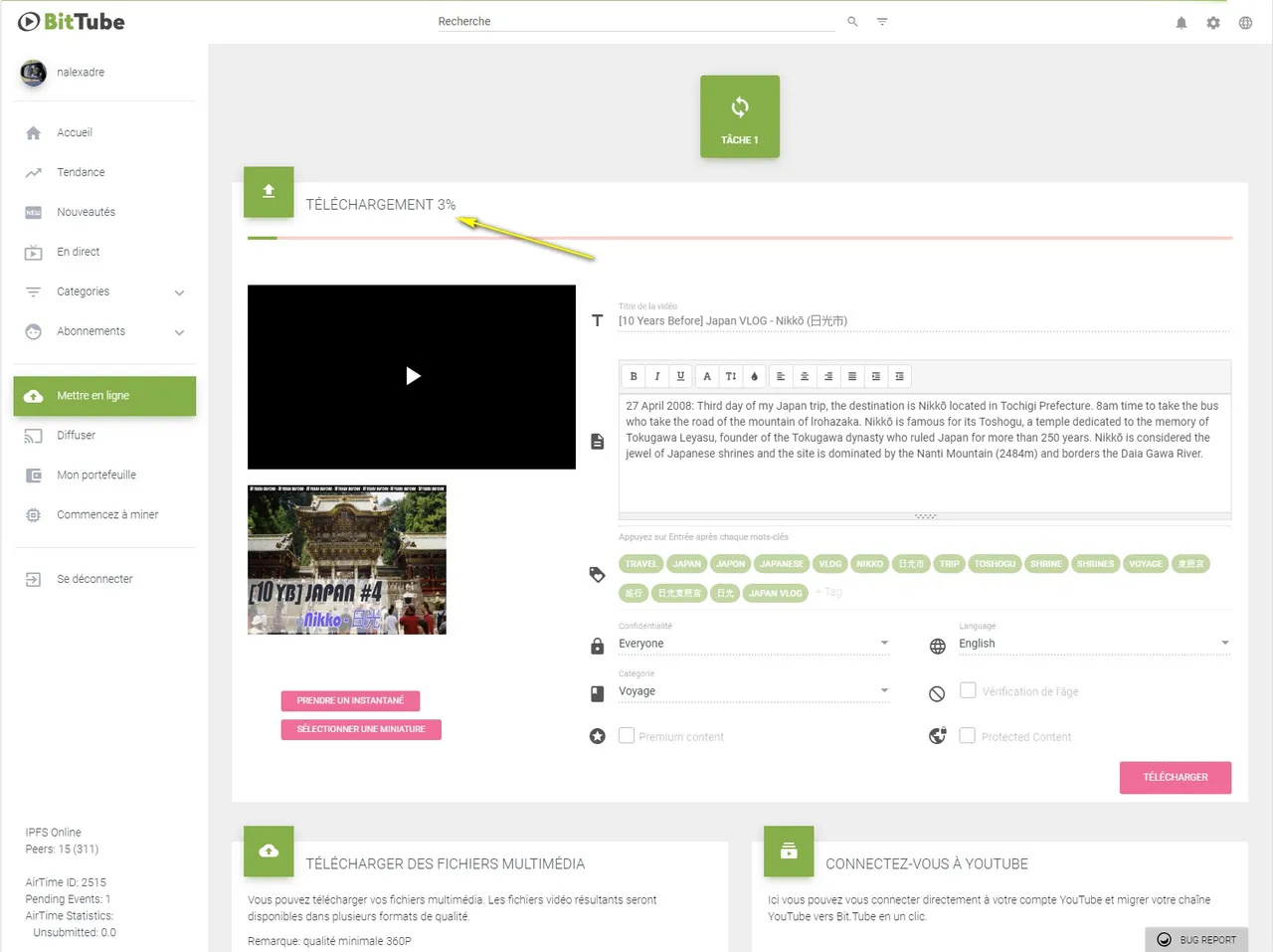
Task: Toggle italic formatting
Action: tap(657, 376)
